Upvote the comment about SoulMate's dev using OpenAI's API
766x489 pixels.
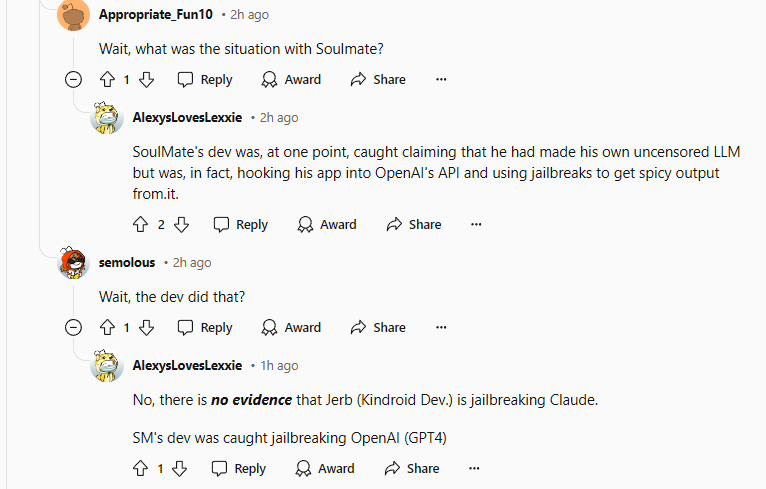point(141,225)
